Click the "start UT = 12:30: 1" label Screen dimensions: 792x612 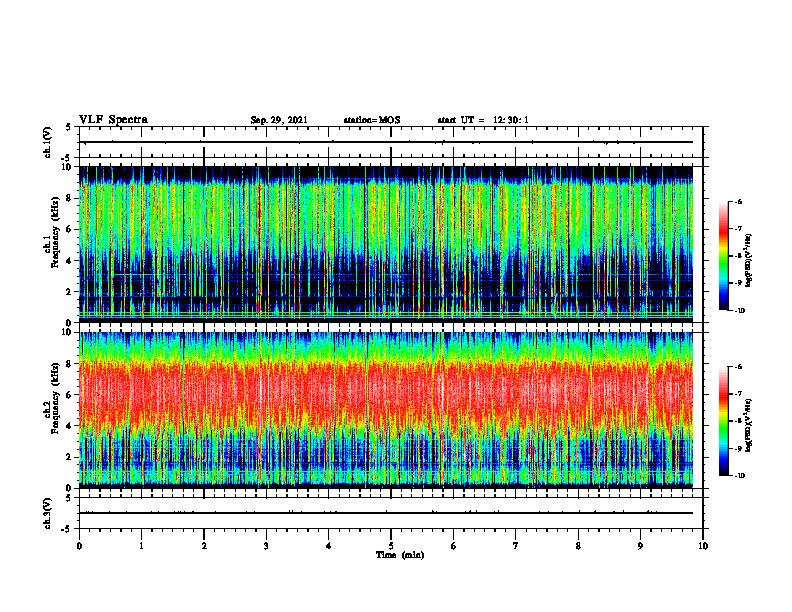point(483,120)
